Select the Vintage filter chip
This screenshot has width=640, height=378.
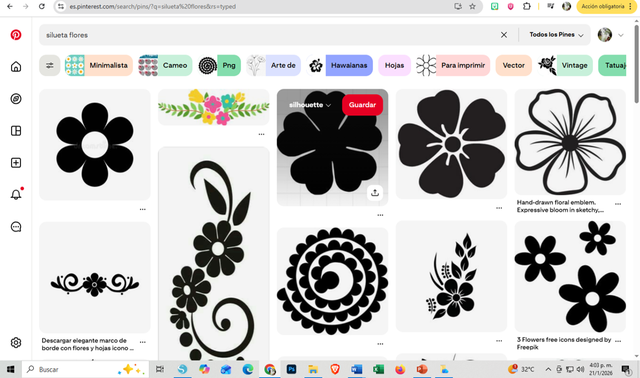point(565,65)
